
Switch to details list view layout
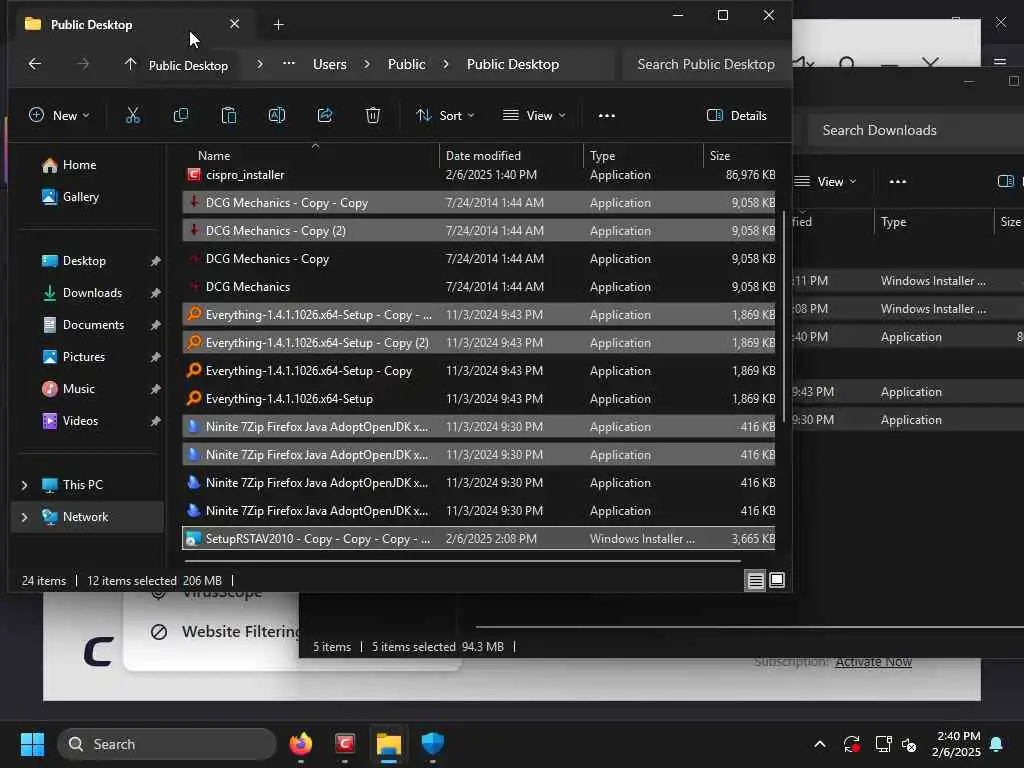pyautogui.click(x=755, y=581)
